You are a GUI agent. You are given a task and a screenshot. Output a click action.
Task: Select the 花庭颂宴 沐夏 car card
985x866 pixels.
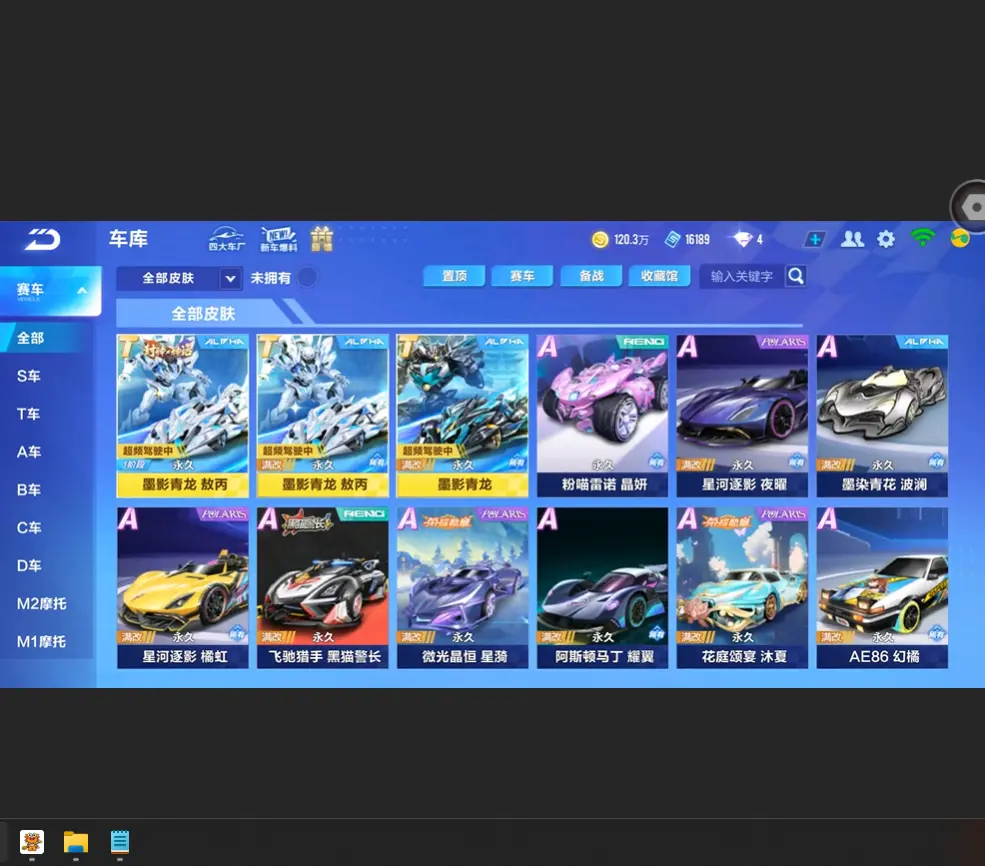click(743, 588)
